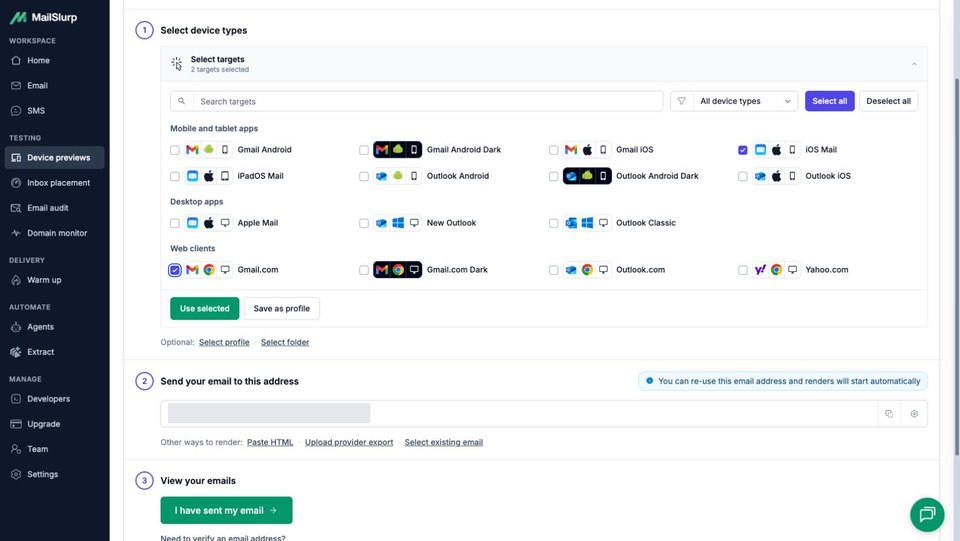960x541 pixels.
Task: Click the Warm up flame icon
Action: coord(16,280)
